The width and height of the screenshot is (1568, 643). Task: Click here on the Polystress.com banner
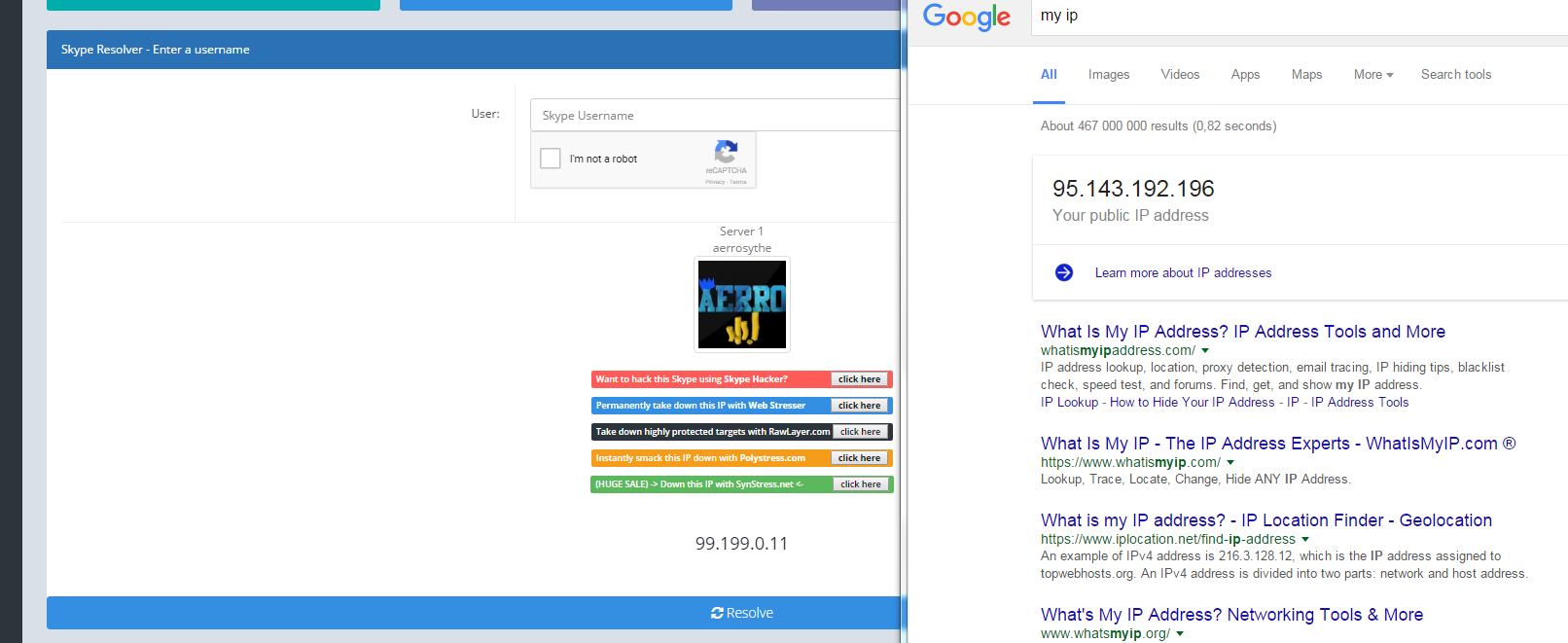click(x=860, y=458)
